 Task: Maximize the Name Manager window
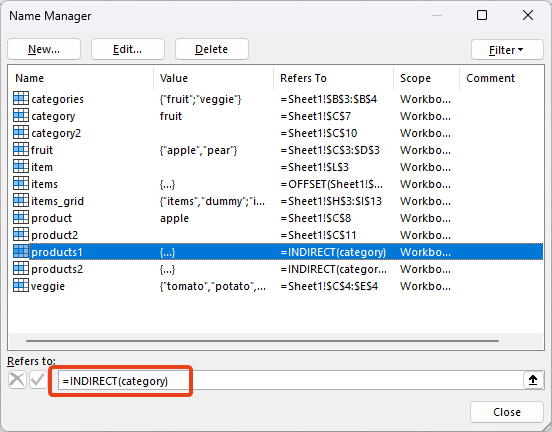482,15
